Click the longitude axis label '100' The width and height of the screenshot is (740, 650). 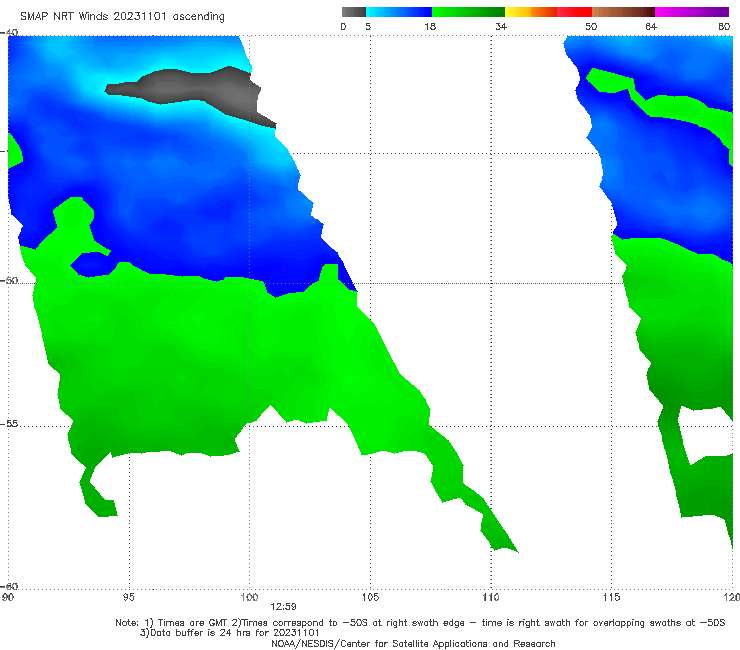(249, 598)
